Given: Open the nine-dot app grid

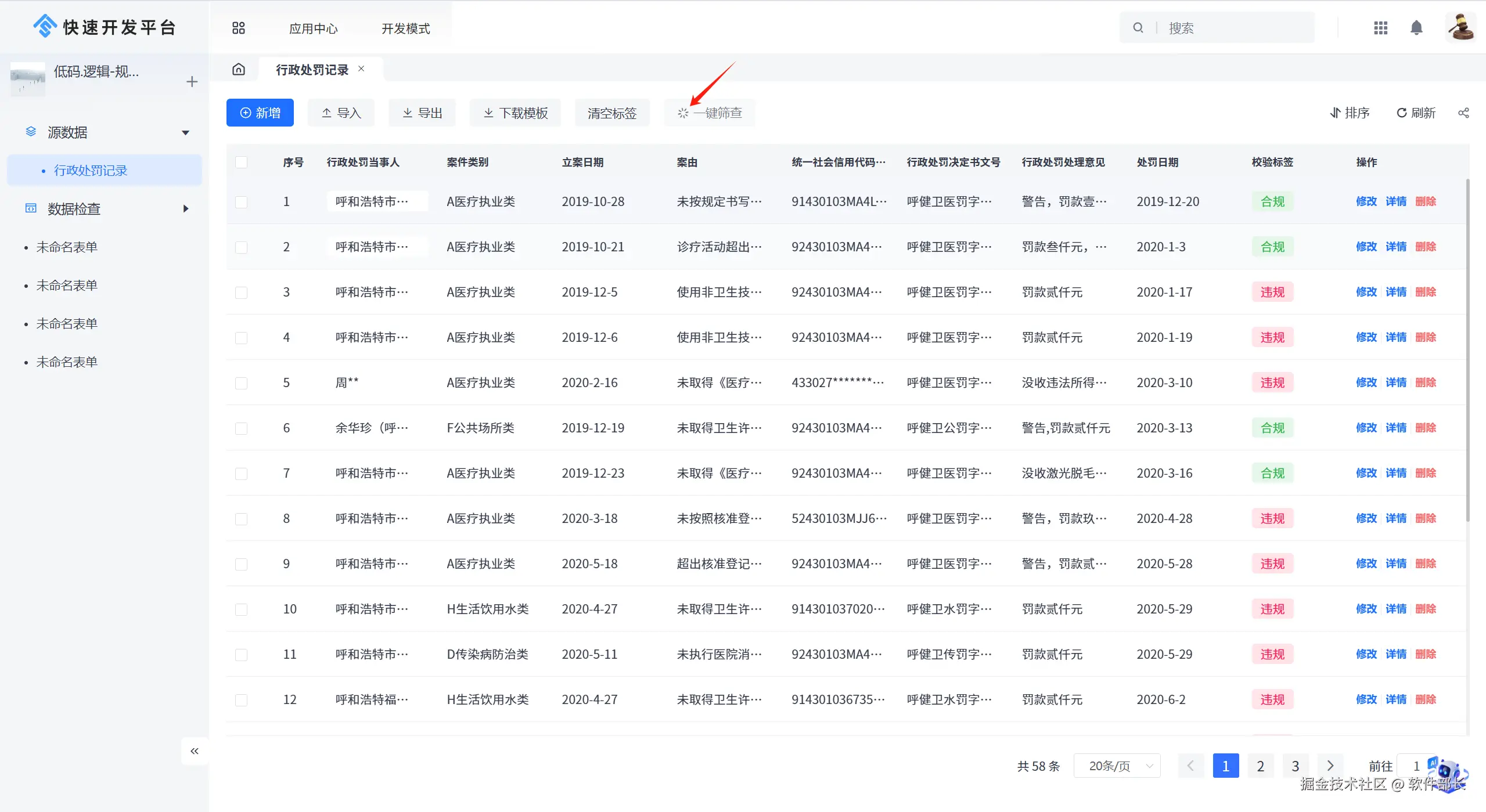Looking at the screenshot, I should pos(1380,28).
